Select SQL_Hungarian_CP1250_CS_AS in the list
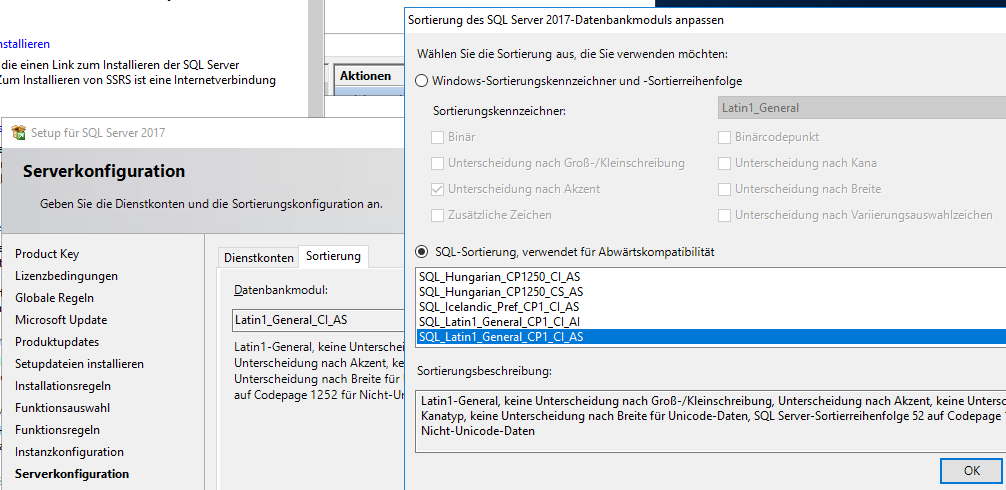The height and width of the screenshot is (490, 1006). click(711, 292)
